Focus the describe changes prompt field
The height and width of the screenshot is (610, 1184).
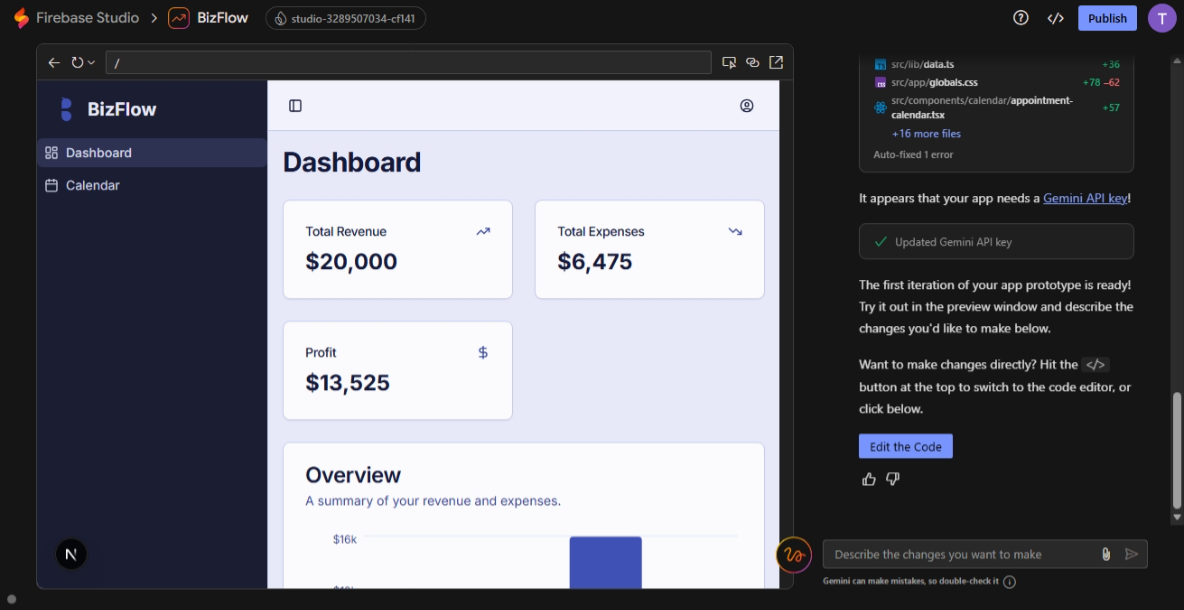click(960, 554)
